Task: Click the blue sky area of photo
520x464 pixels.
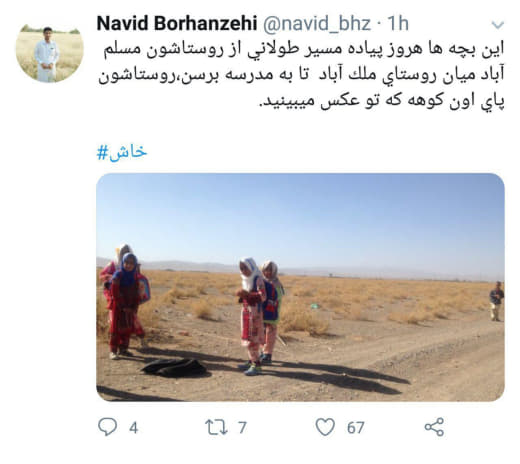Action: click(x=300, y=217)
